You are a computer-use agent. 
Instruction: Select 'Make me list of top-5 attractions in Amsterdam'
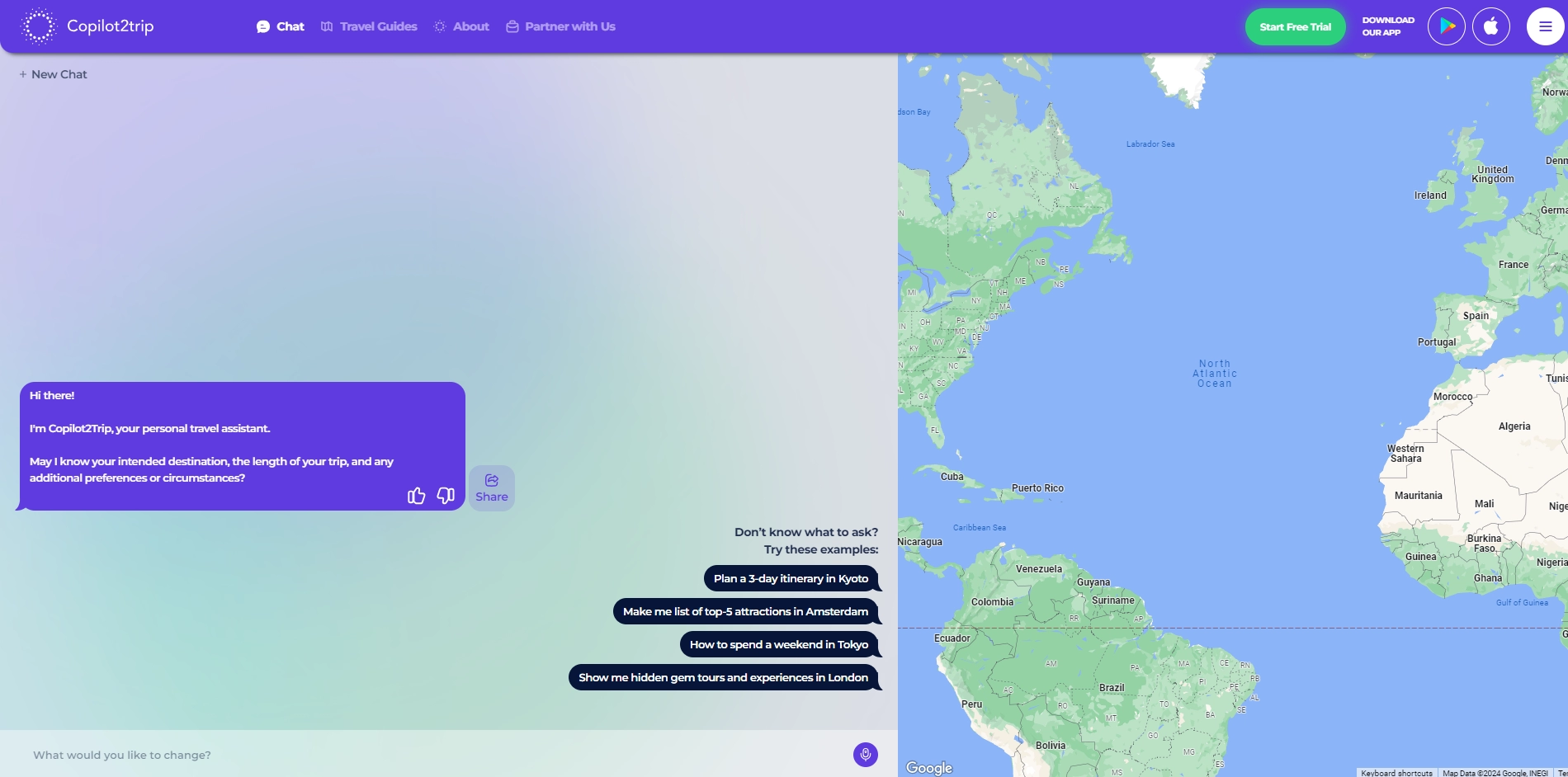pyautogui.click(x=745, y=611)
